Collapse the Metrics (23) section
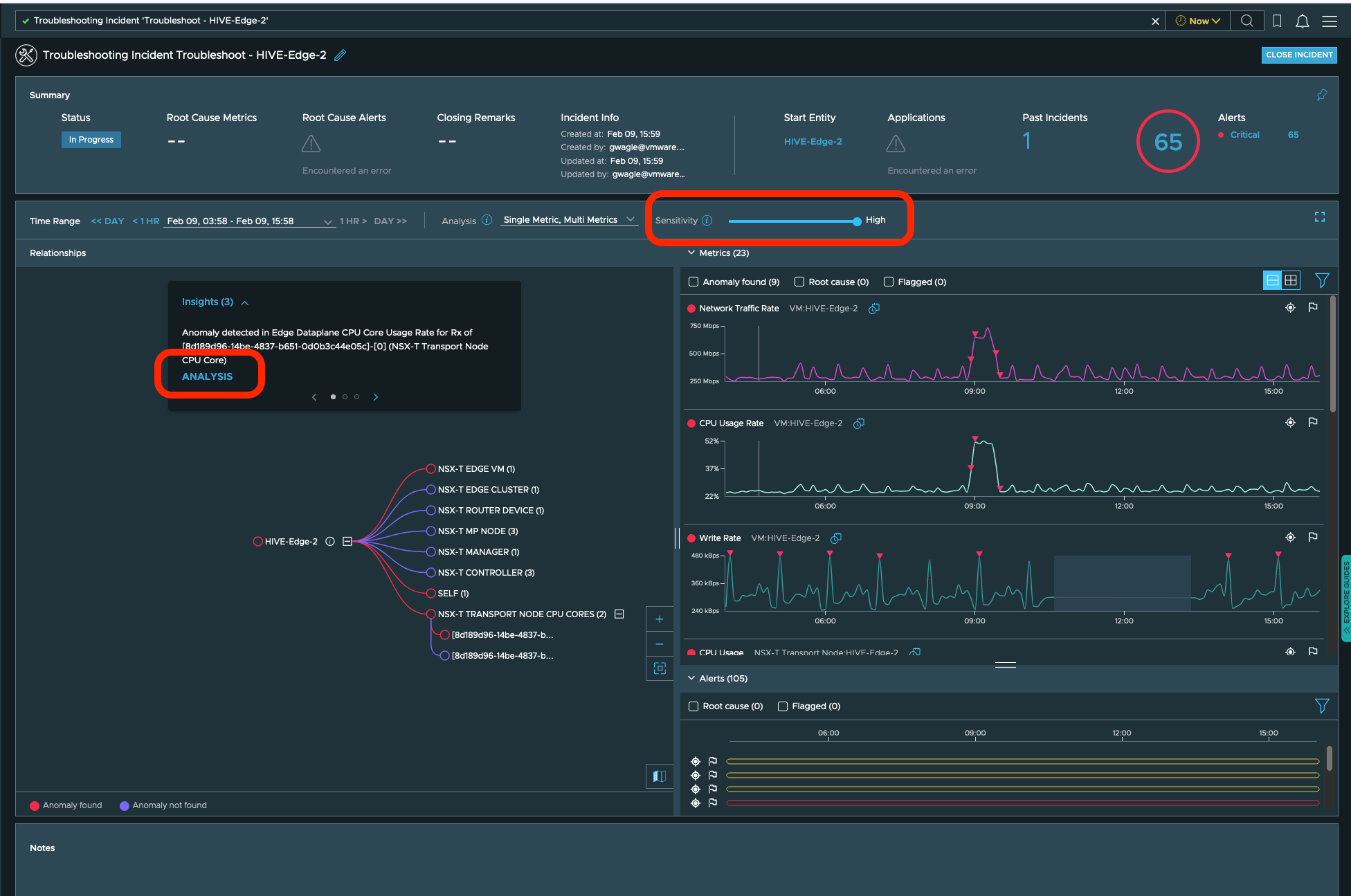The image size is (1351, 896). coord(691,253)
